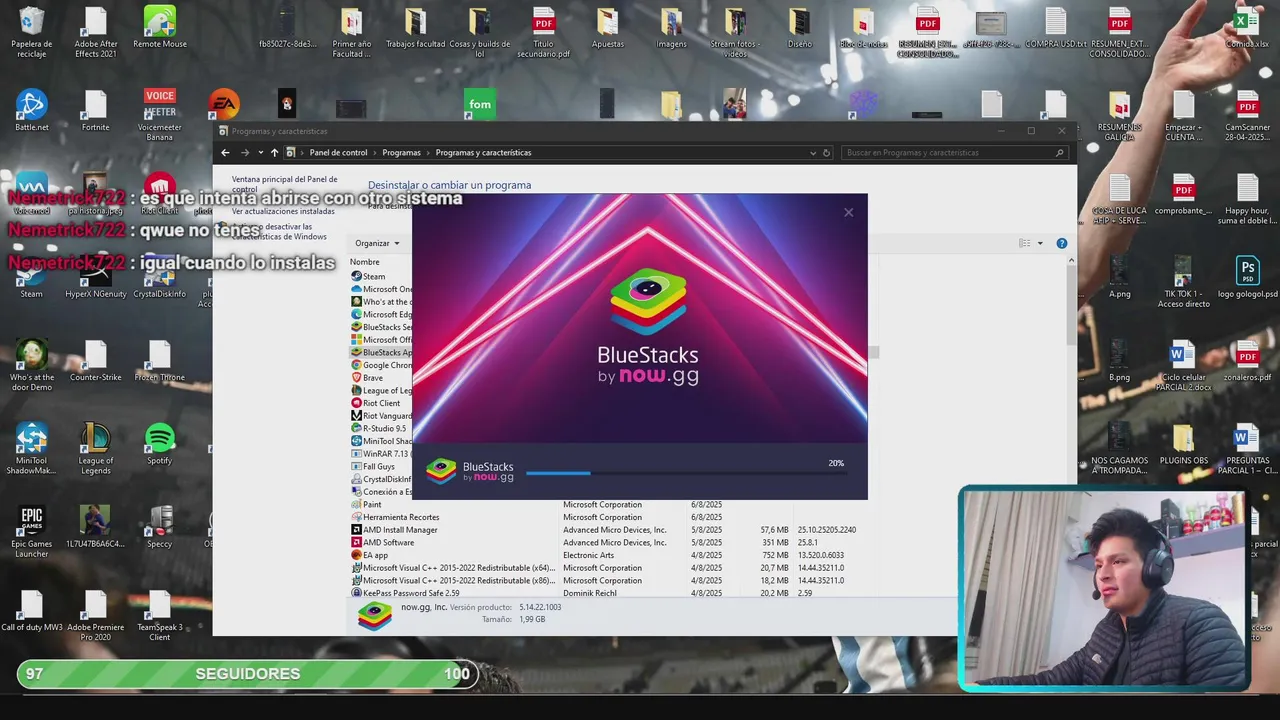The width and height of the screenshot is (1280, 720).
Task: Select Programas y características breadcrumb
Action: click(x=483, y=153)
